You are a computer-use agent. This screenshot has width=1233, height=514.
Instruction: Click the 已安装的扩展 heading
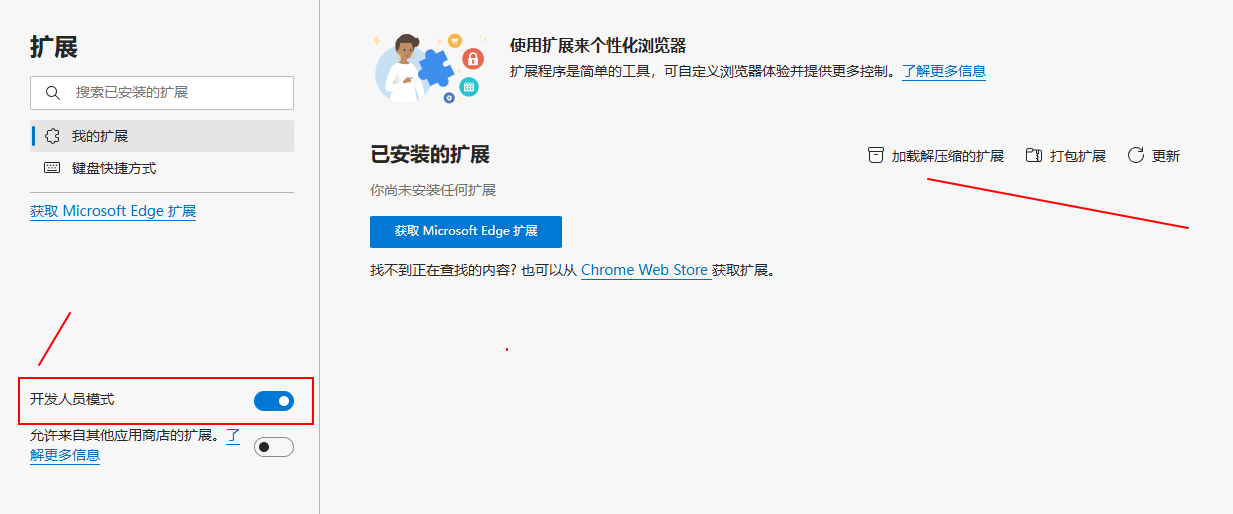430,155
